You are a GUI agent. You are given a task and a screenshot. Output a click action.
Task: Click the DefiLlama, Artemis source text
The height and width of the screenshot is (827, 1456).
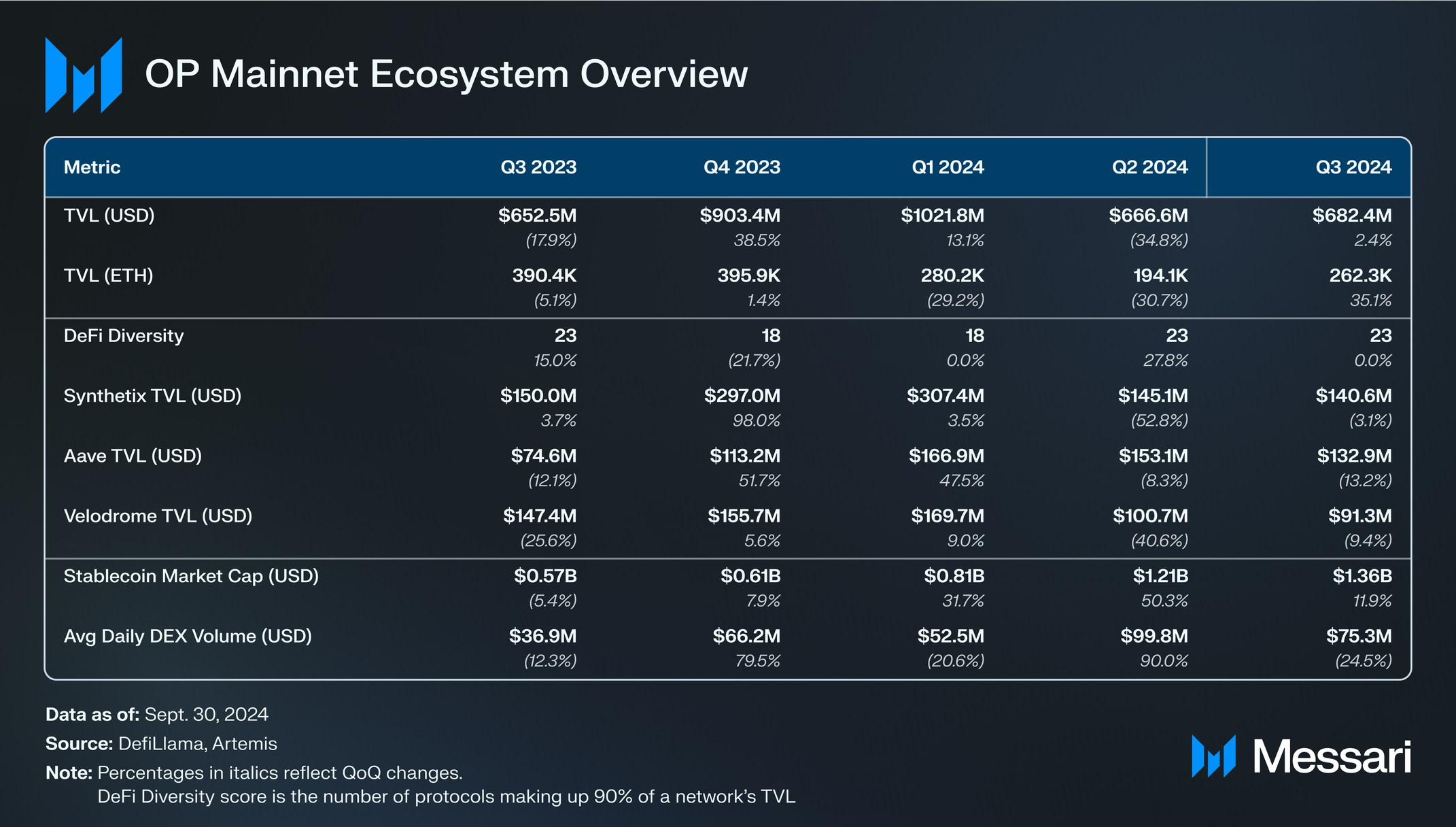[197, 743]
